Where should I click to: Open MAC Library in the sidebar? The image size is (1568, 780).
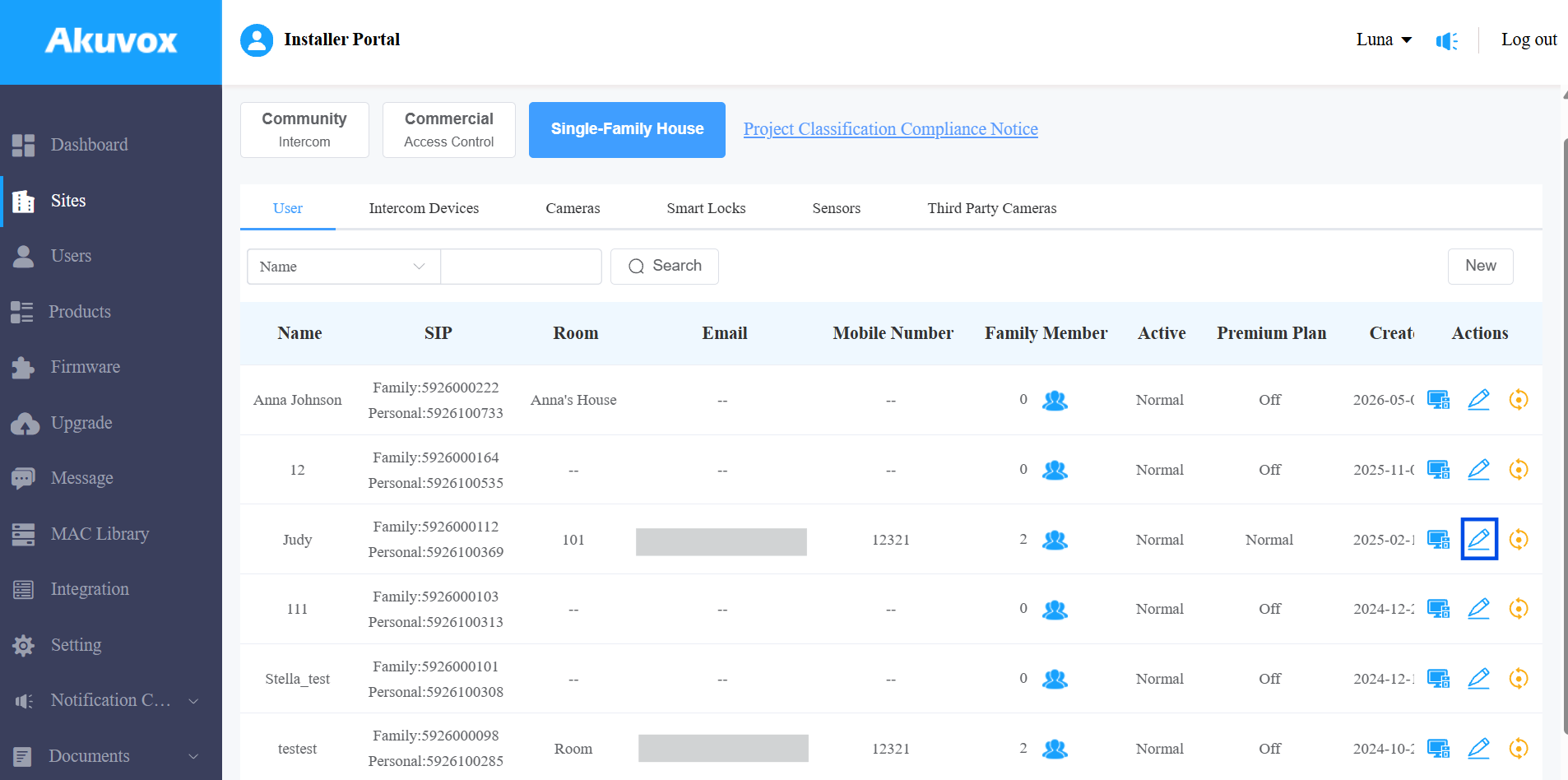pos(111,534)
